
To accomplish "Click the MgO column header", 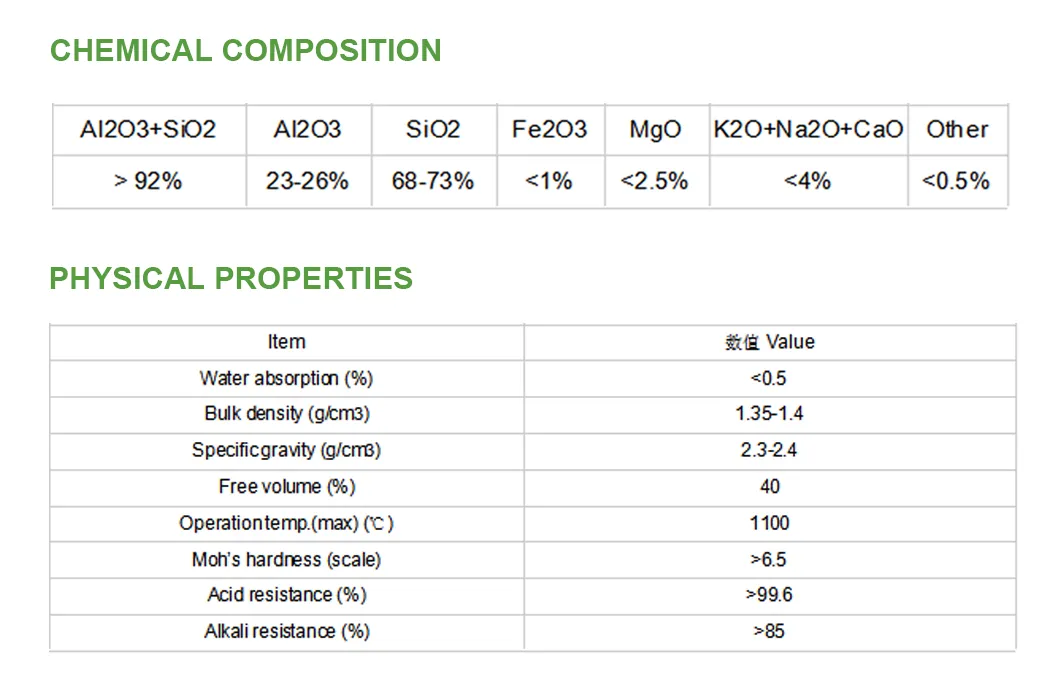I will (655, 129).
